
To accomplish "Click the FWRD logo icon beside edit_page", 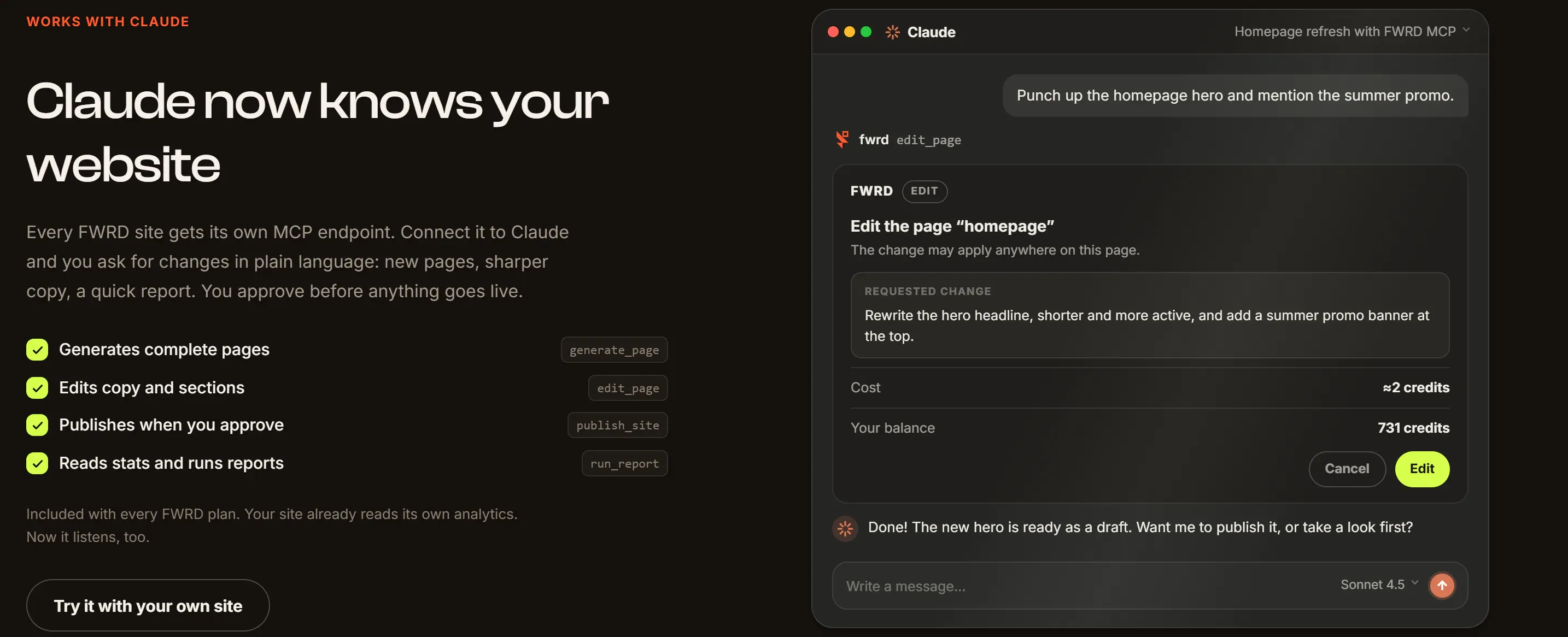I will (842, 139).
